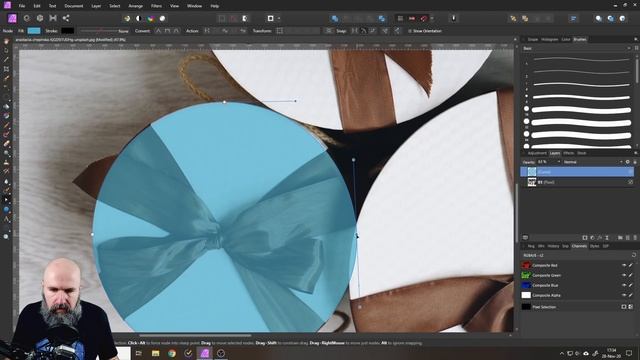
Task: Lock the layer with padlock icon
Action: [635, 162]
